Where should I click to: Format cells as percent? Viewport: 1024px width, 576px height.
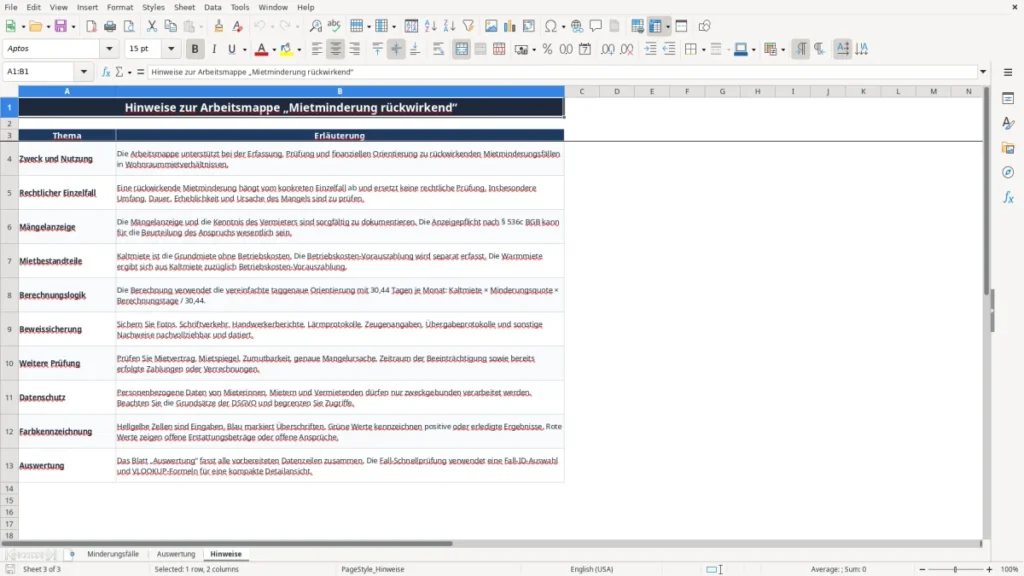tap(547, 49)
